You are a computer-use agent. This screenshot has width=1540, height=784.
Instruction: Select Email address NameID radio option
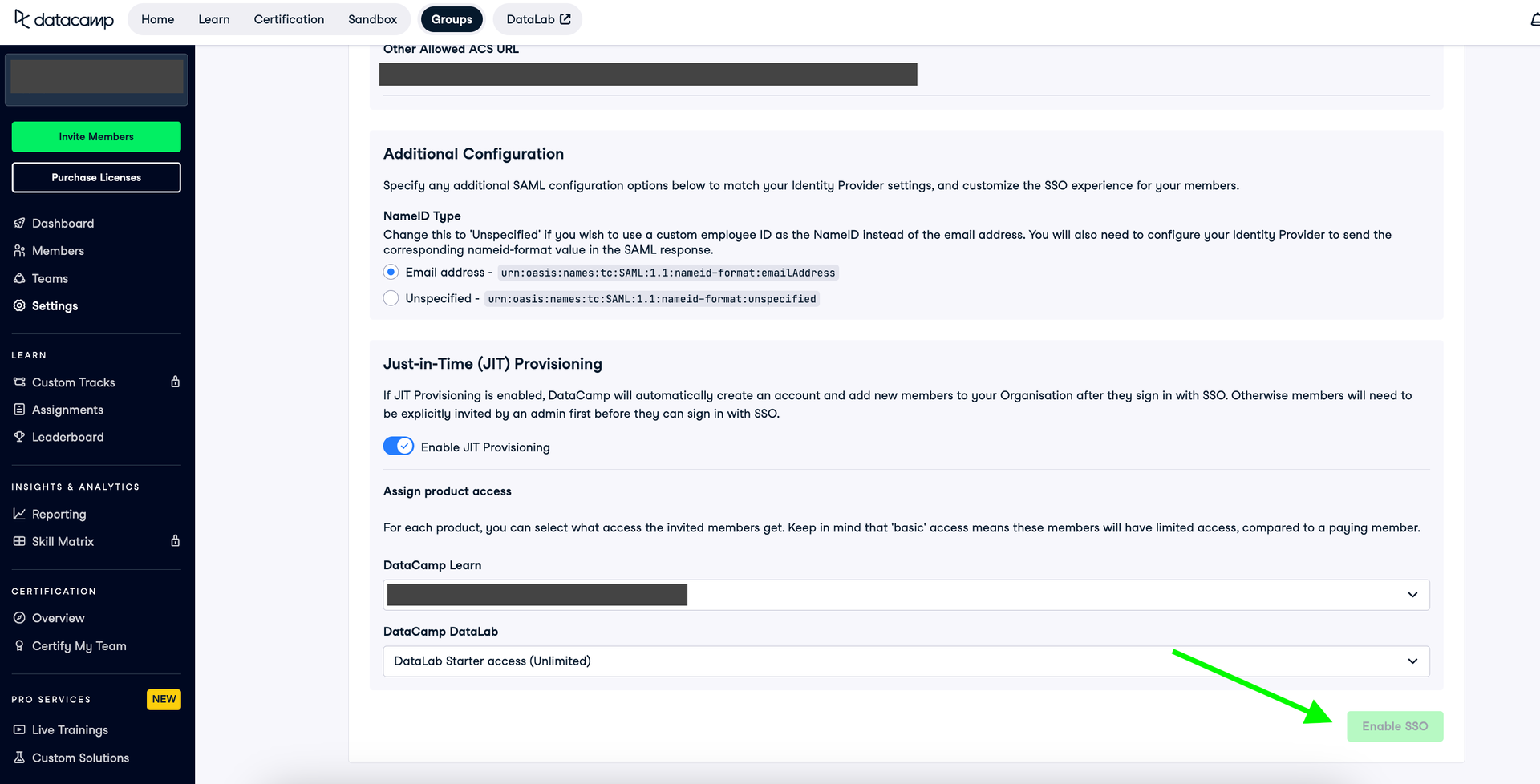click(391, 272)
